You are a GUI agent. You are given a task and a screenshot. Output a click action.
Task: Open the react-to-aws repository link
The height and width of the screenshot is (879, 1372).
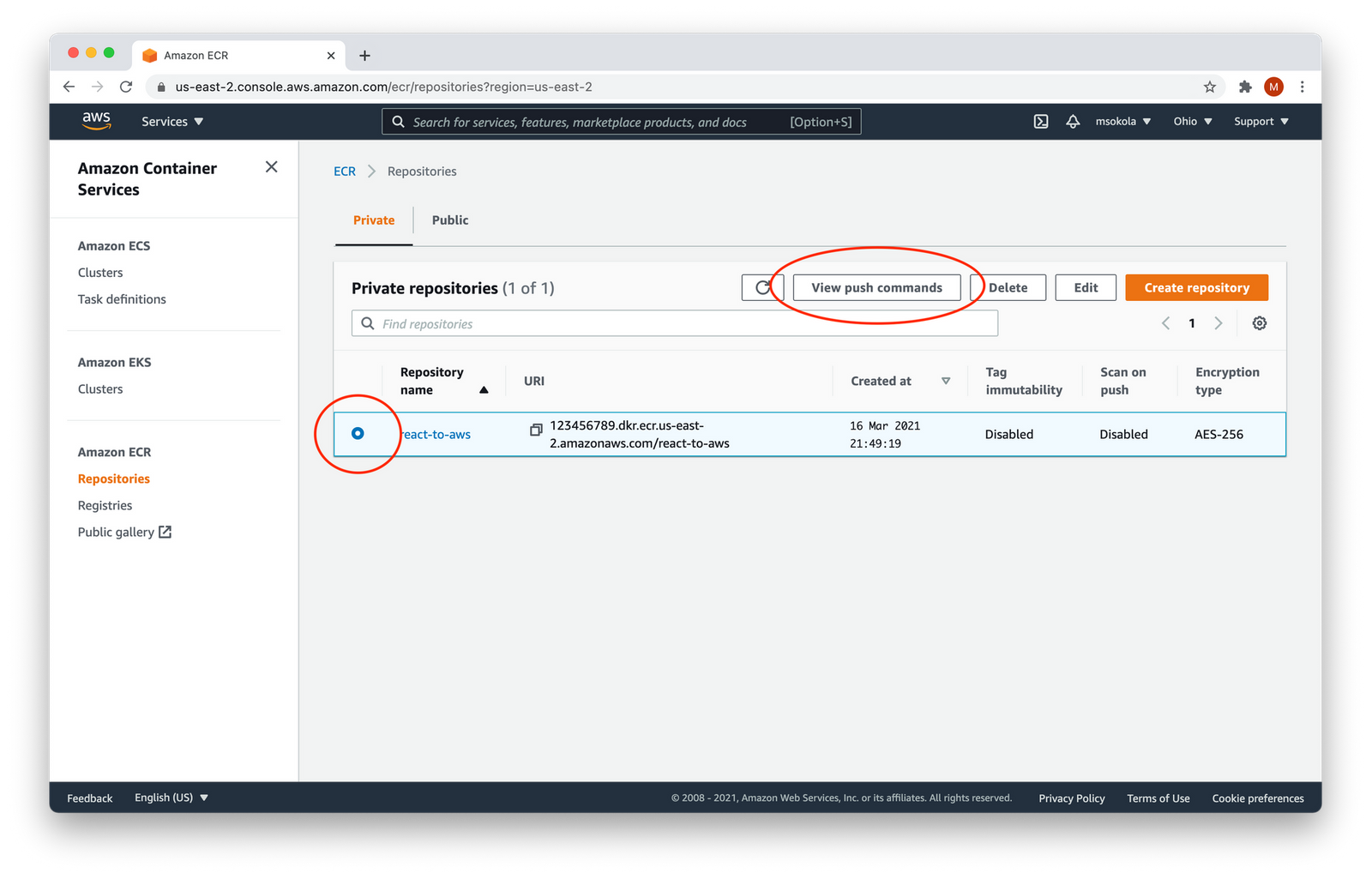tap(437, 435)
